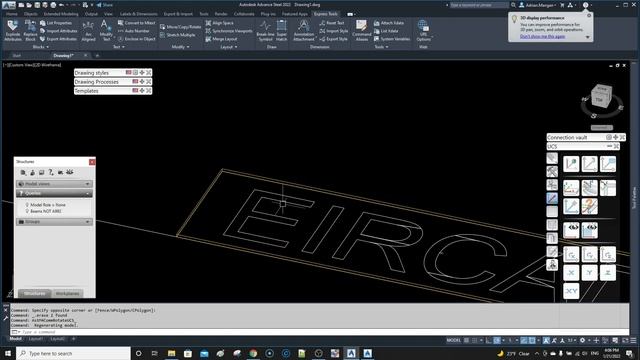640x360 pixels.
Task: Click the ViewCube in the drawing area
Action: [601, 95]
